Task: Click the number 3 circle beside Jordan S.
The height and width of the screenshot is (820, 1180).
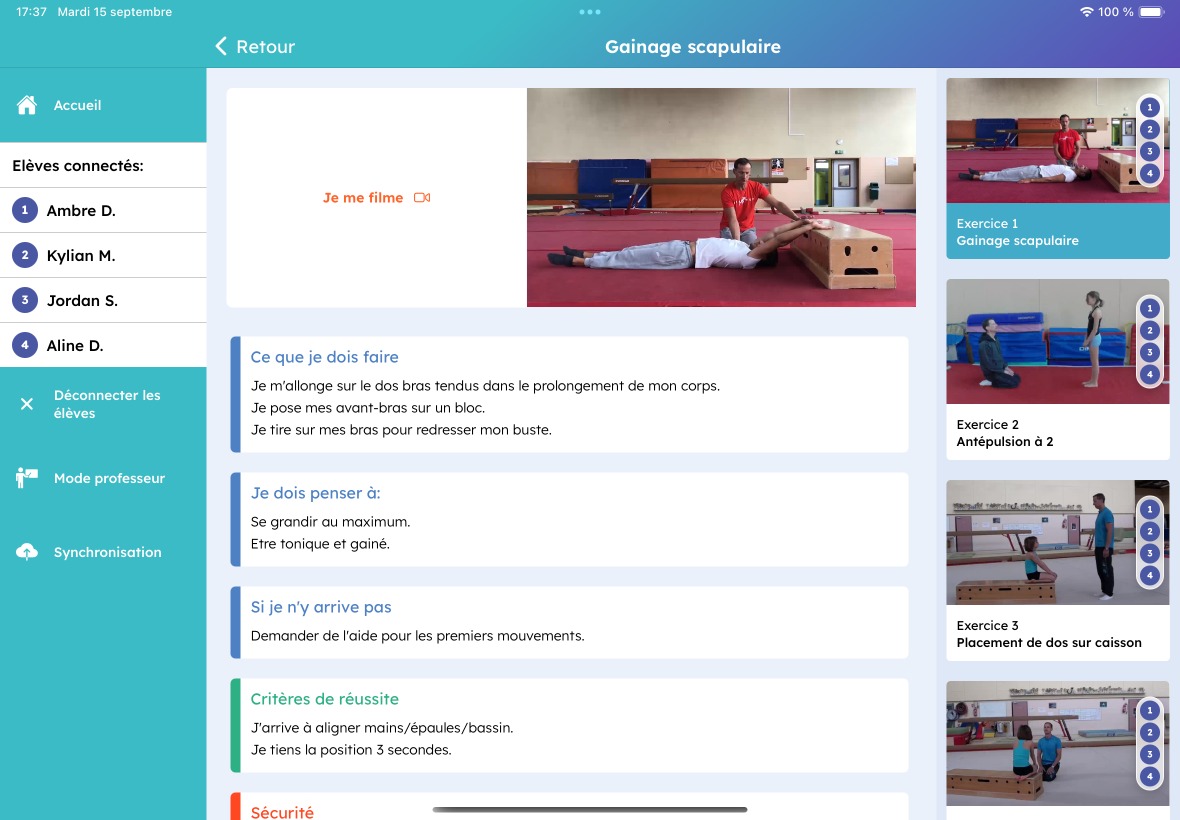Action: (25, 300)
